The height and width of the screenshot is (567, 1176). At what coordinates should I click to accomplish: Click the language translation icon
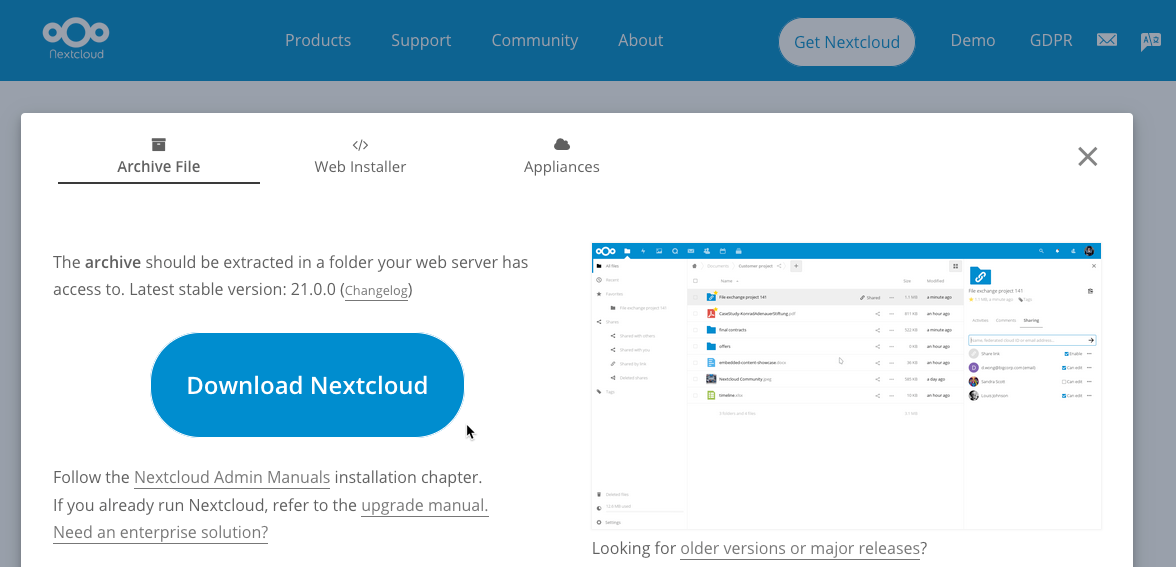coord(1150,41)
